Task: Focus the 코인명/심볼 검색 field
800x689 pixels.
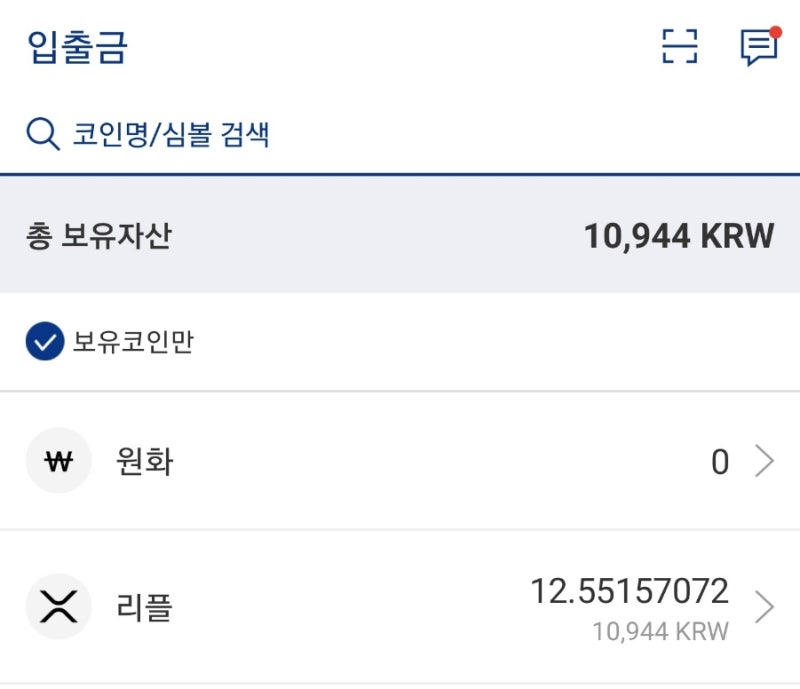Action: coord(400,134)
